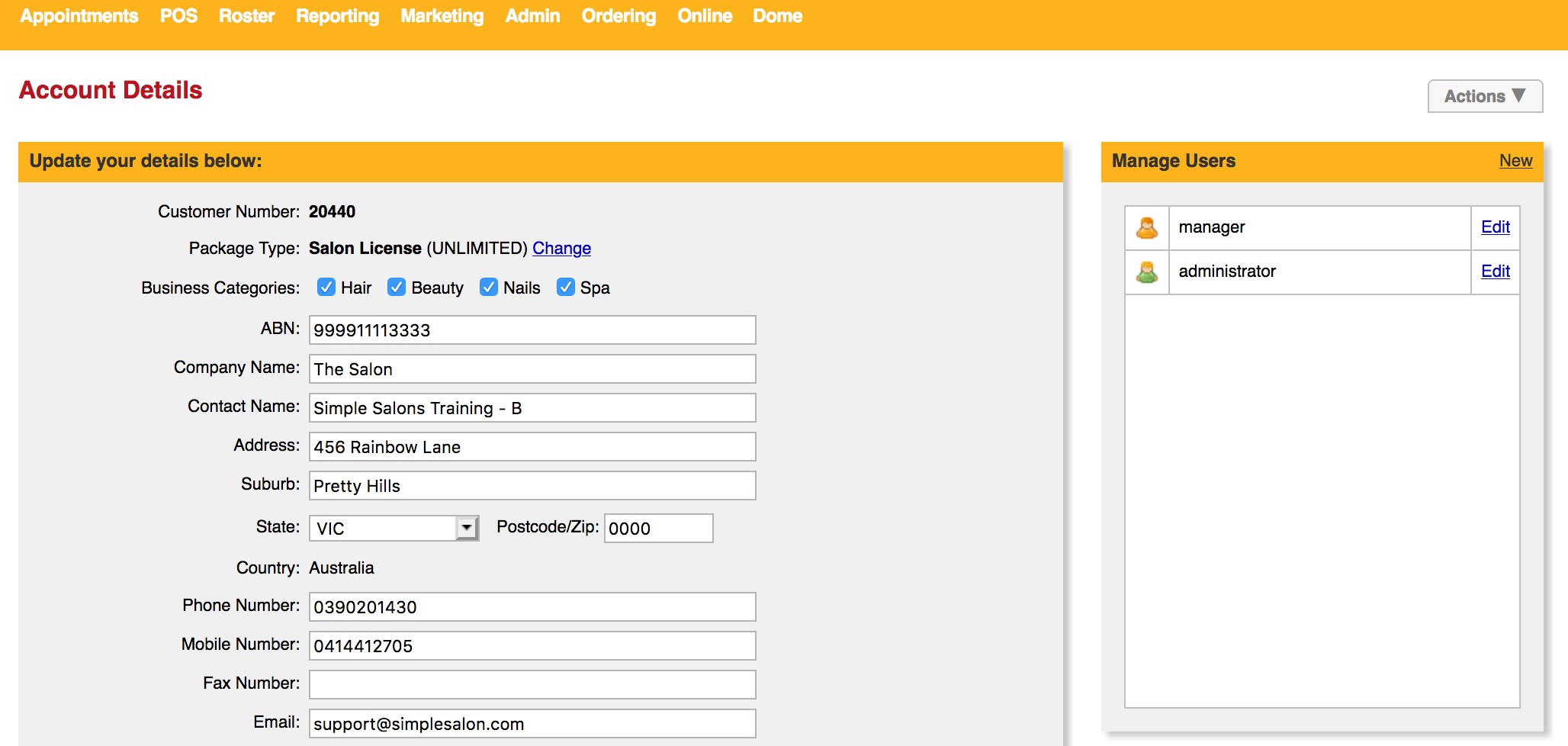
Task: Click the Change link beside Package Type
Action: (561, 248)
